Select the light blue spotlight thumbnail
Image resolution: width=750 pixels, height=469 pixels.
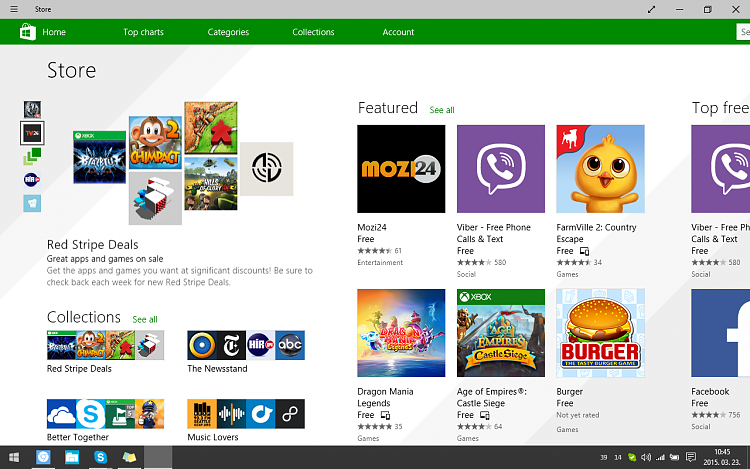click(x=33, y=203)
